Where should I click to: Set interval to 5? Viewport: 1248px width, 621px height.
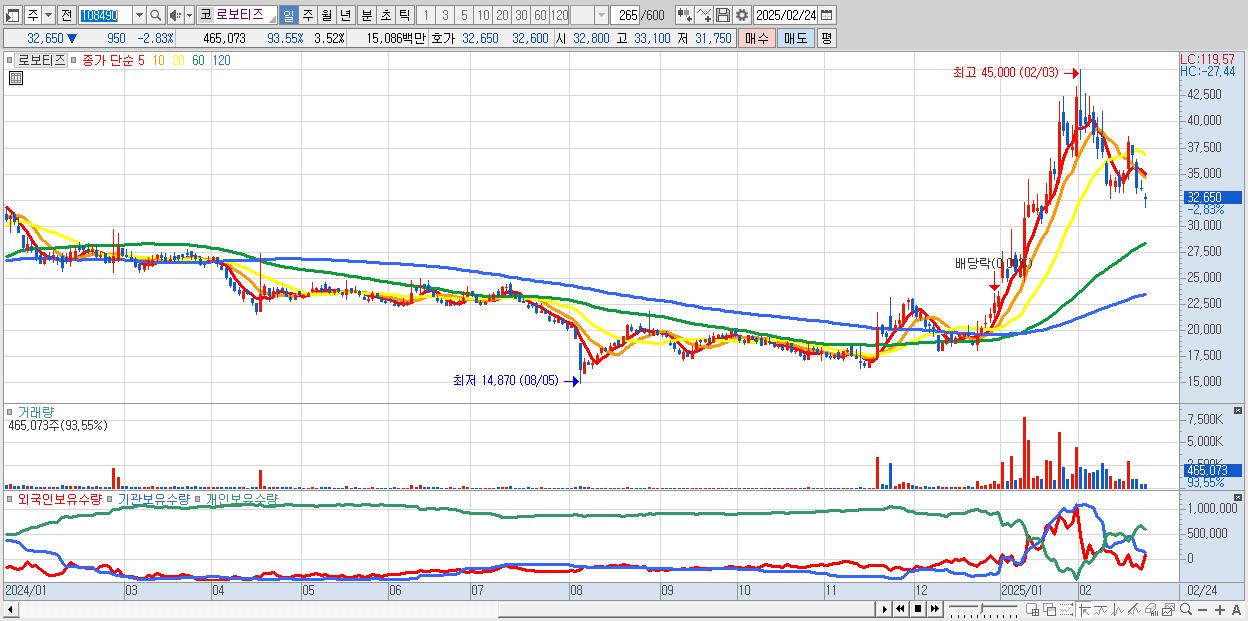(464, 15)
